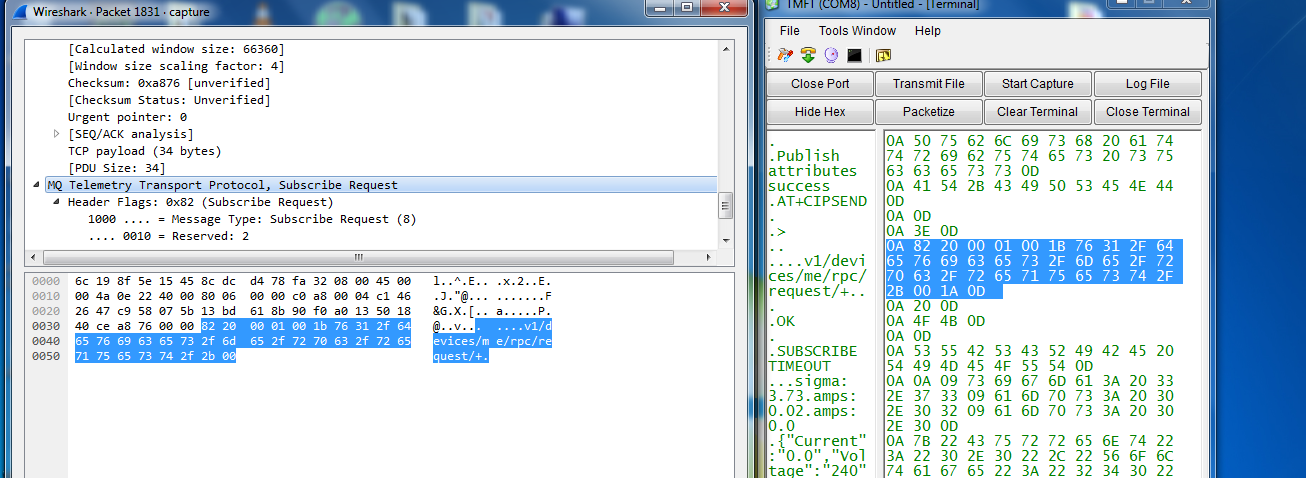Click the yellow window-layout toolbar icon in TMFT
Screen dimensions: 1306x478
click(x=883, y=55)
